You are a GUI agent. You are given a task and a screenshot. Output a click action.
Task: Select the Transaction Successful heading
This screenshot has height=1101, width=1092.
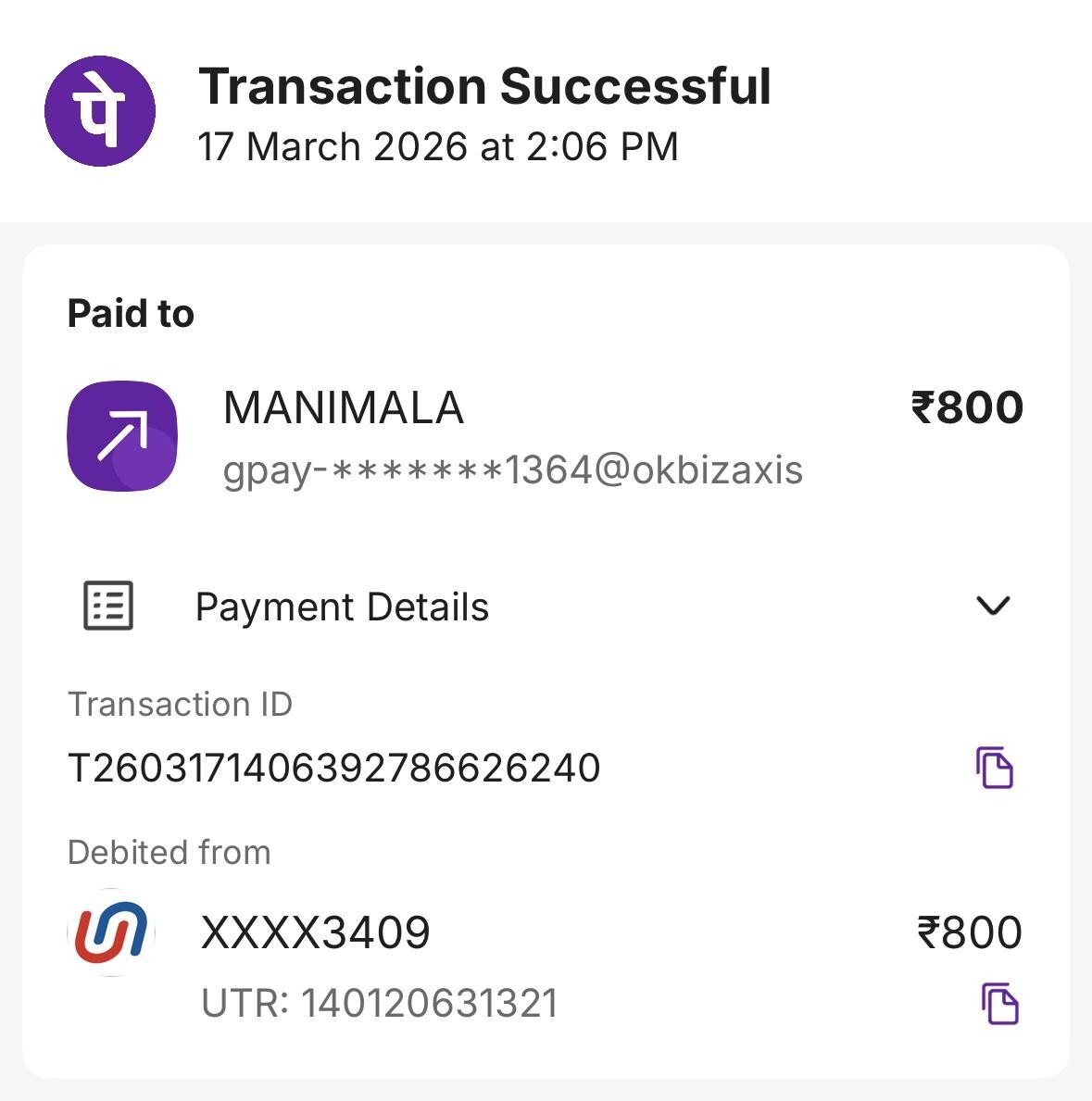(x=484, y=86)
